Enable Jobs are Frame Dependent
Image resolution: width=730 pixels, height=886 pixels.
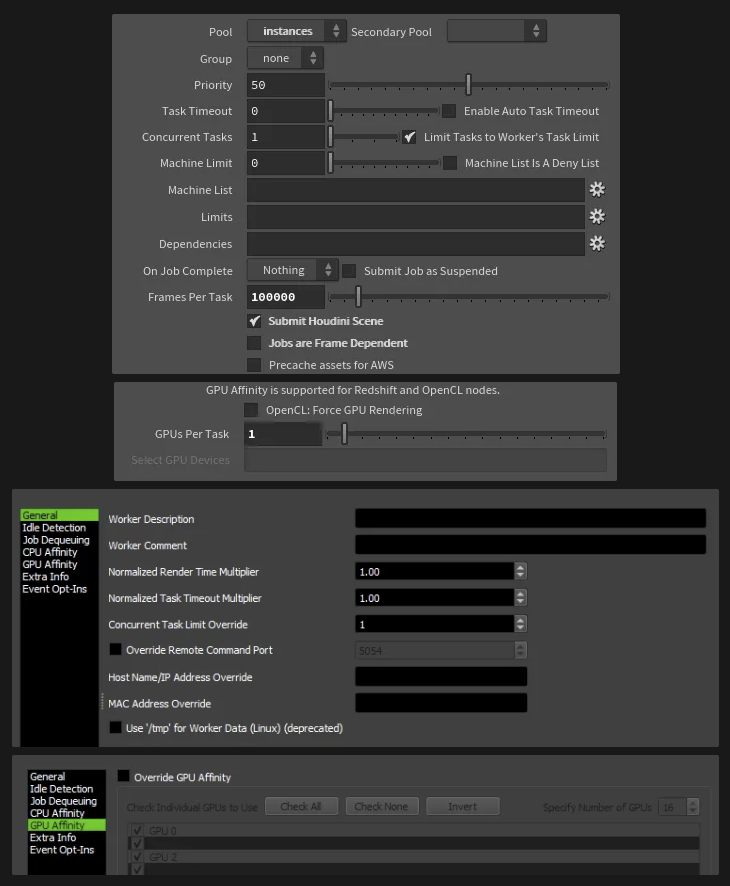[x=254, y=343]
